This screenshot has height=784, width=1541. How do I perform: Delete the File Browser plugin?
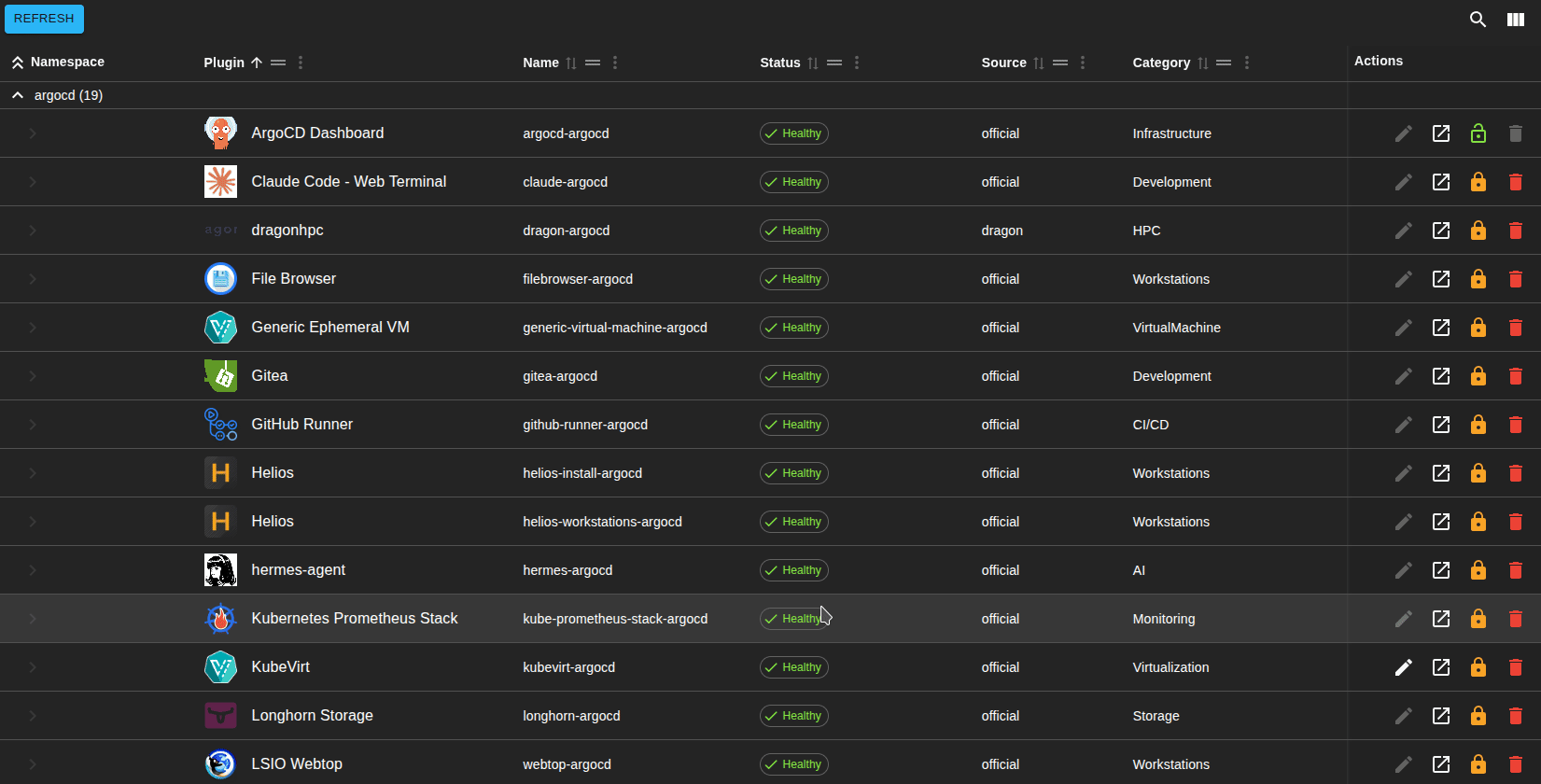click(x=1516, y=279)
